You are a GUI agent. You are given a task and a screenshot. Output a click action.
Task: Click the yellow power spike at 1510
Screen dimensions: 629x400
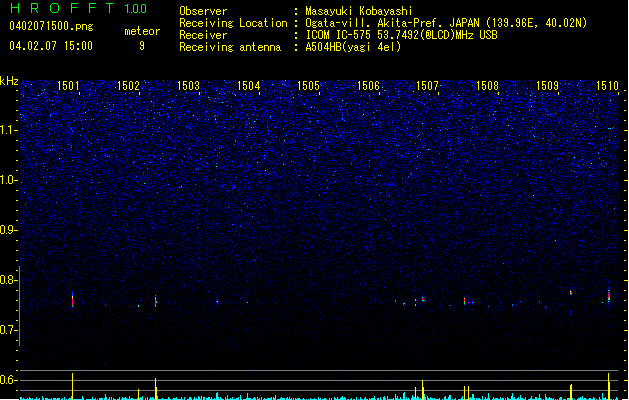click(x=609, y=386)
